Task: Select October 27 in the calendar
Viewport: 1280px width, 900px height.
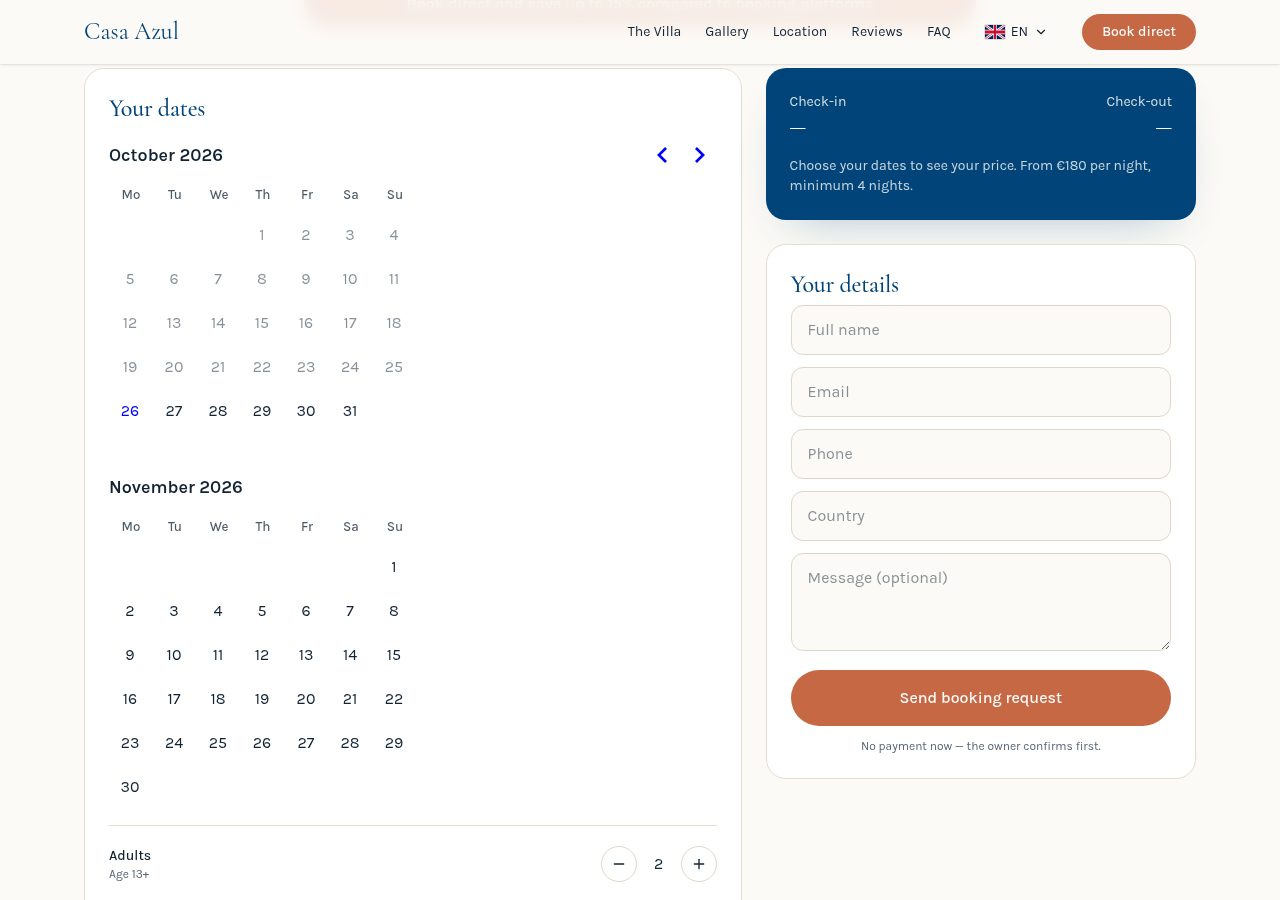Action: 174,411
